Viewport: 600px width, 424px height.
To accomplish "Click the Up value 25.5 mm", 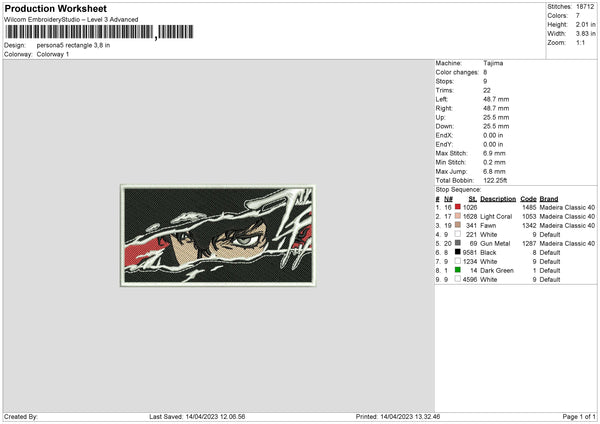I will click(x=496, y=117).
